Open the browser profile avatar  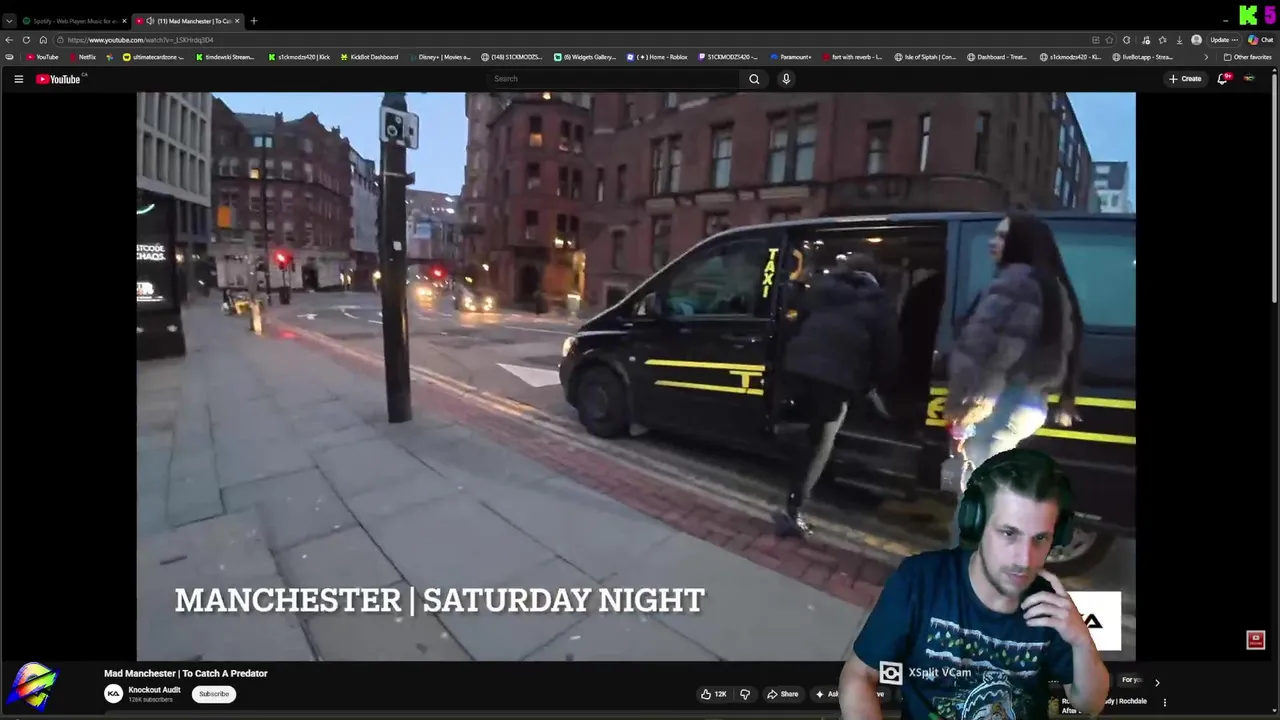click(x=1196, y=40)
